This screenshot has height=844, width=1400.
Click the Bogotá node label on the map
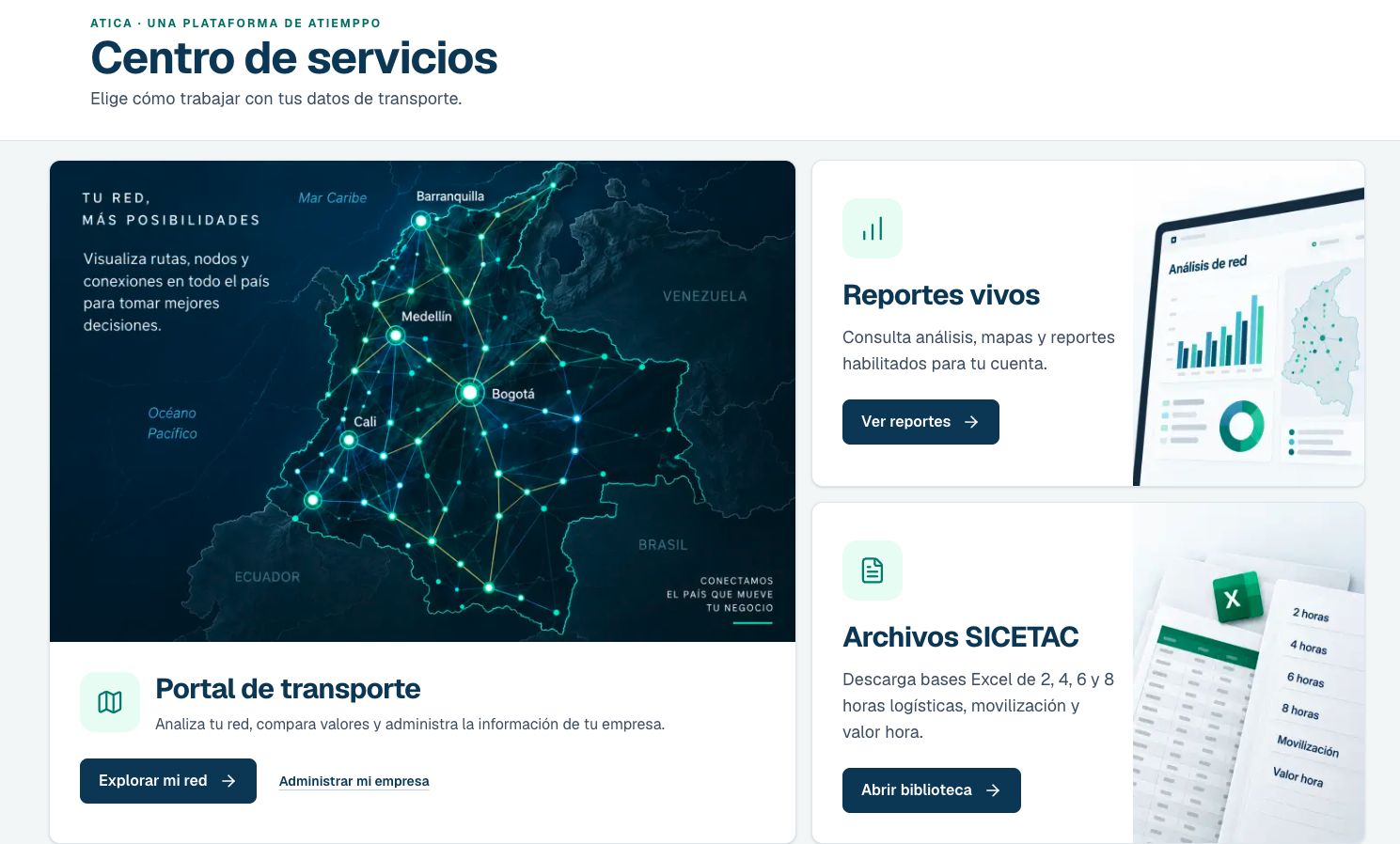coord(513,394)
